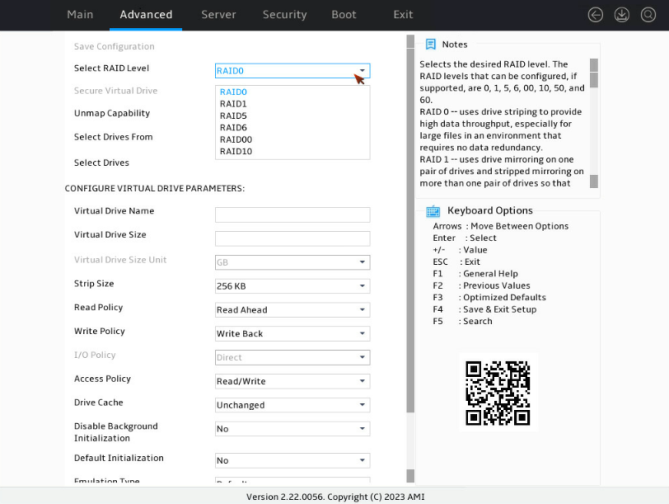Screen dimensions: 669x504
Task: Click the Notes panel scrollbar
Action: (593, 123)
